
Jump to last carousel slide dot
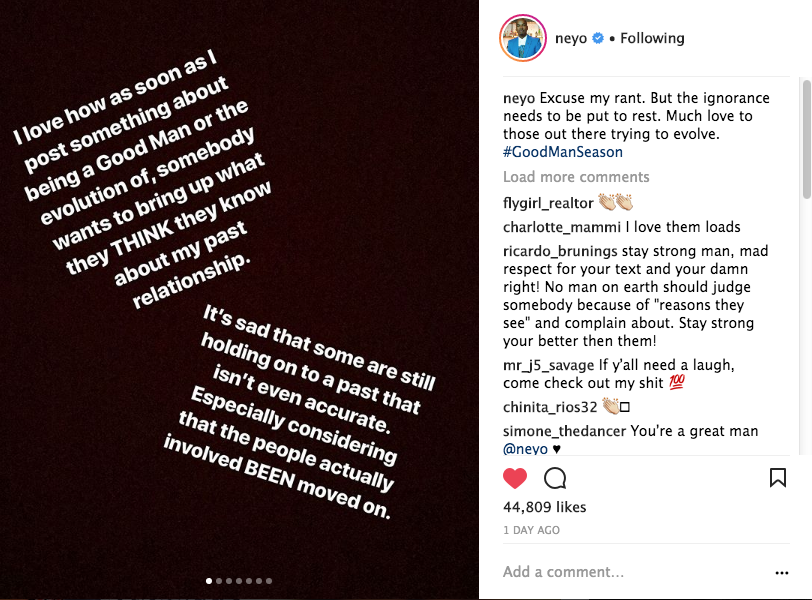click(269, 580)
